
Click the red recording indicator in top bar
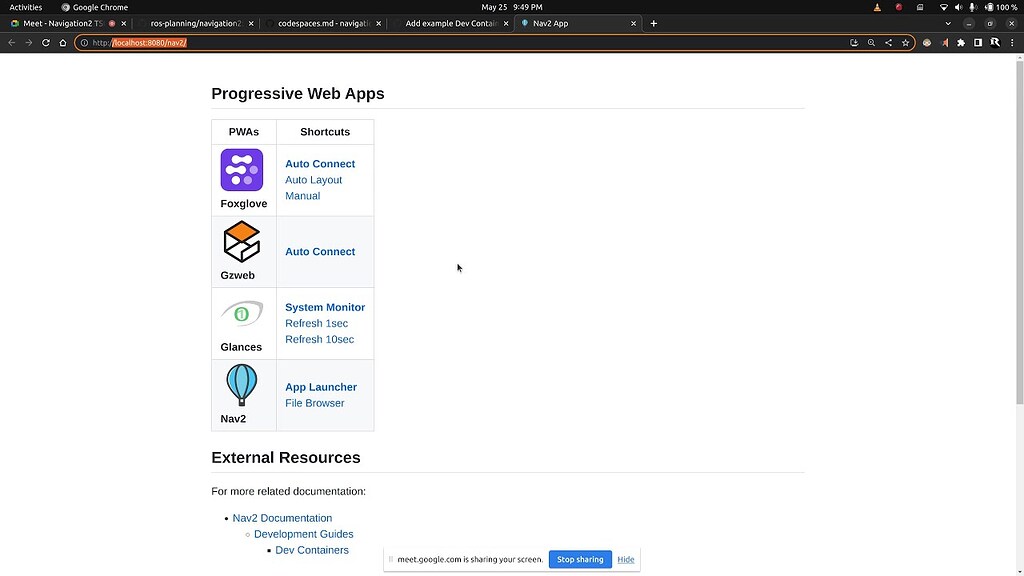click(899, 7)
